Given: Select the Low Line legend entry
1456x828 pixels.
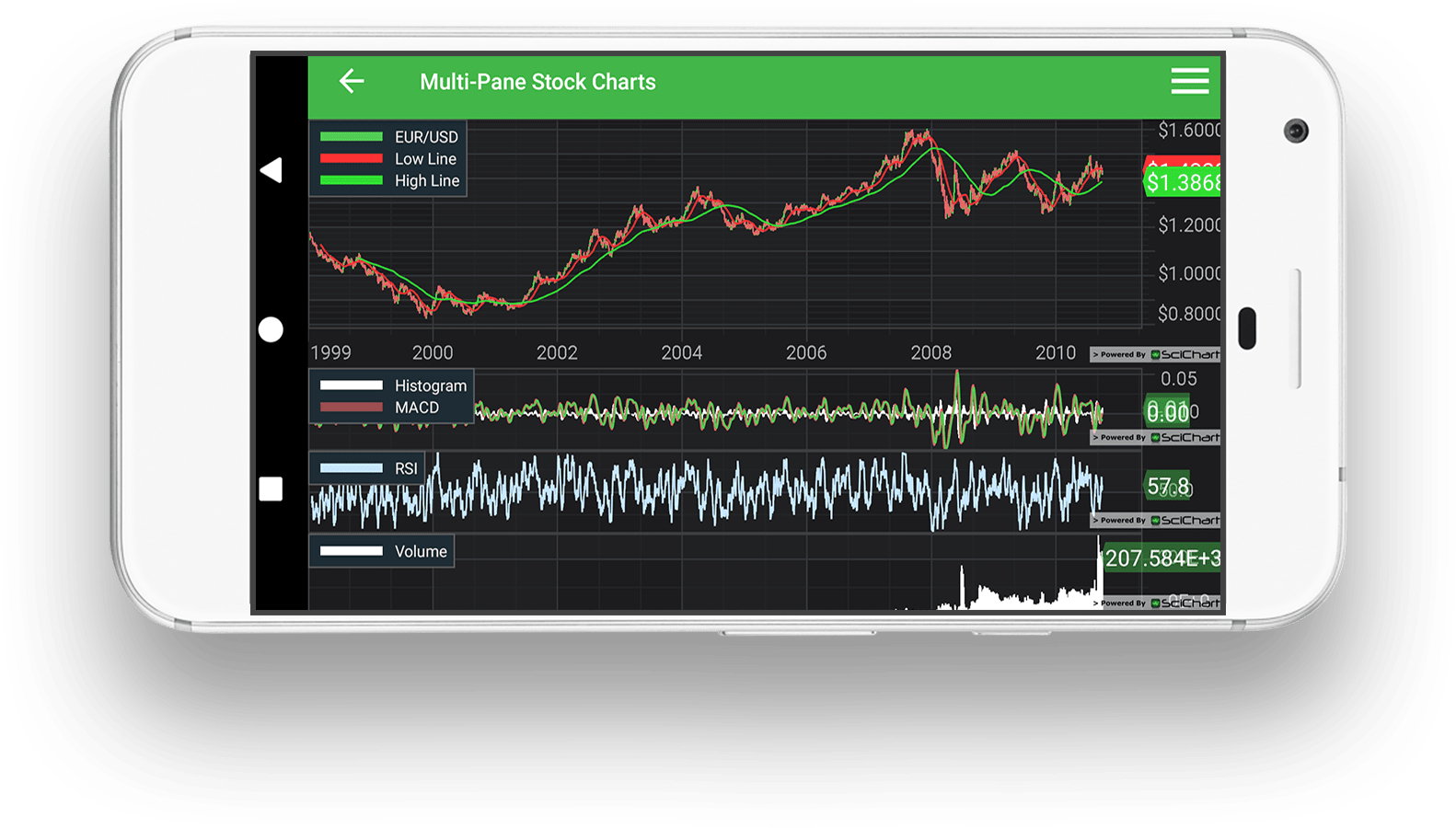Looking at the screenshot, I should tap(388, 159).
